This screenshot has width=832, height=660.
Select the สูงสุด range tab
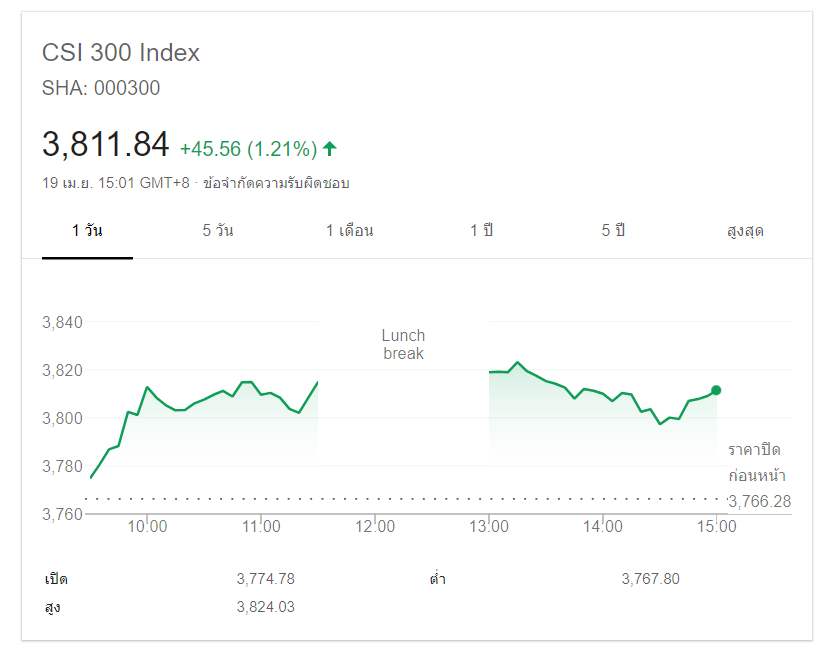click(745, 231)
